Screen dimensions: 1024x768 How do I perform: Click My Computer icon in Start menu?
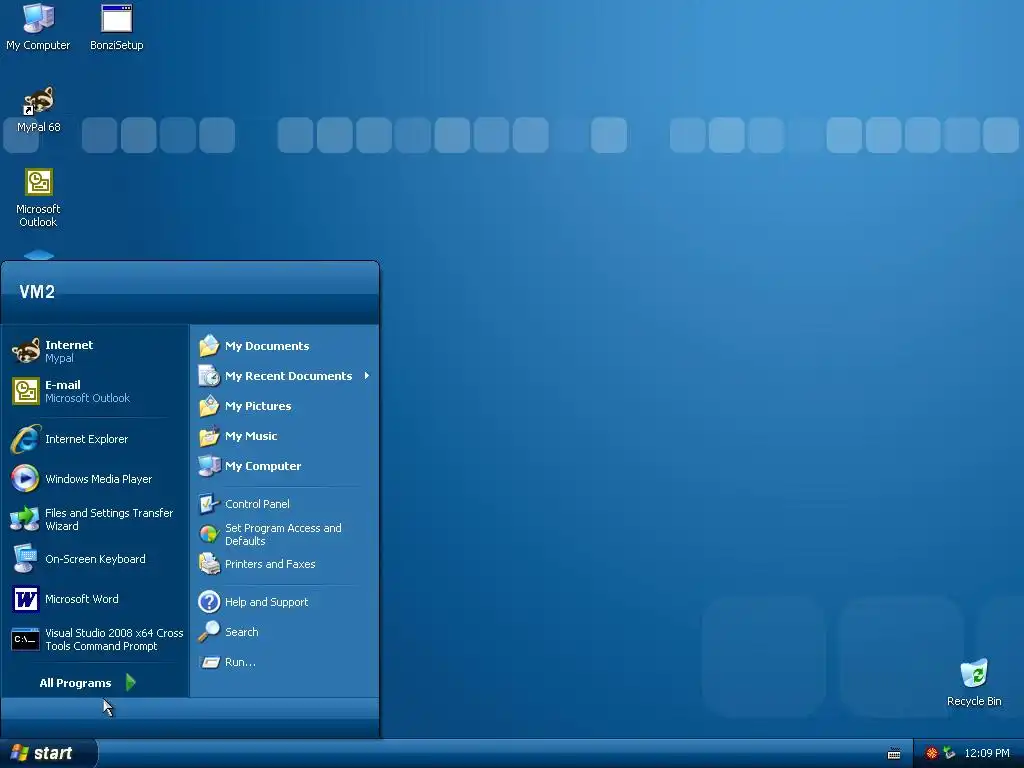[x=209, y=466]
